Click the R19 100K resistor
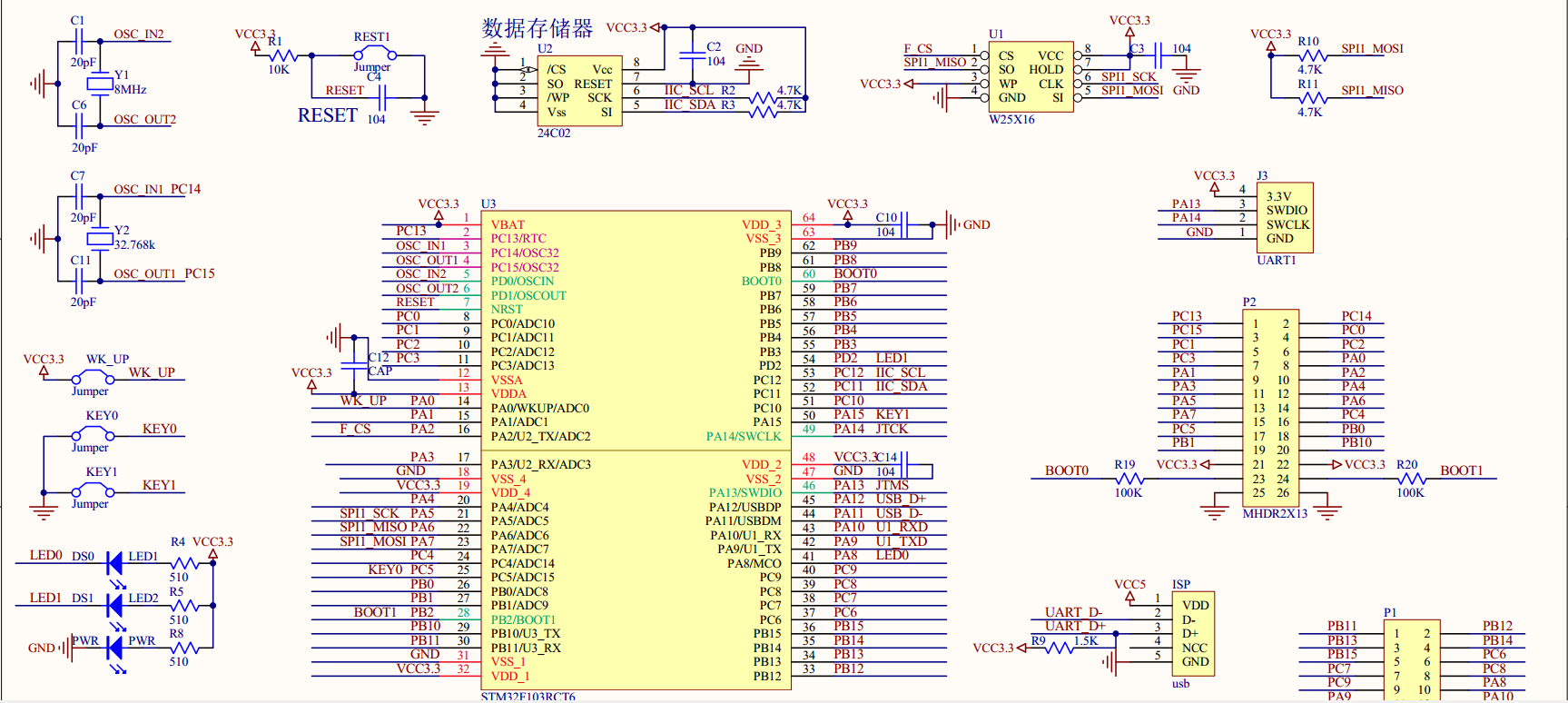The image size is (1568, 703). click(1128, 478)
